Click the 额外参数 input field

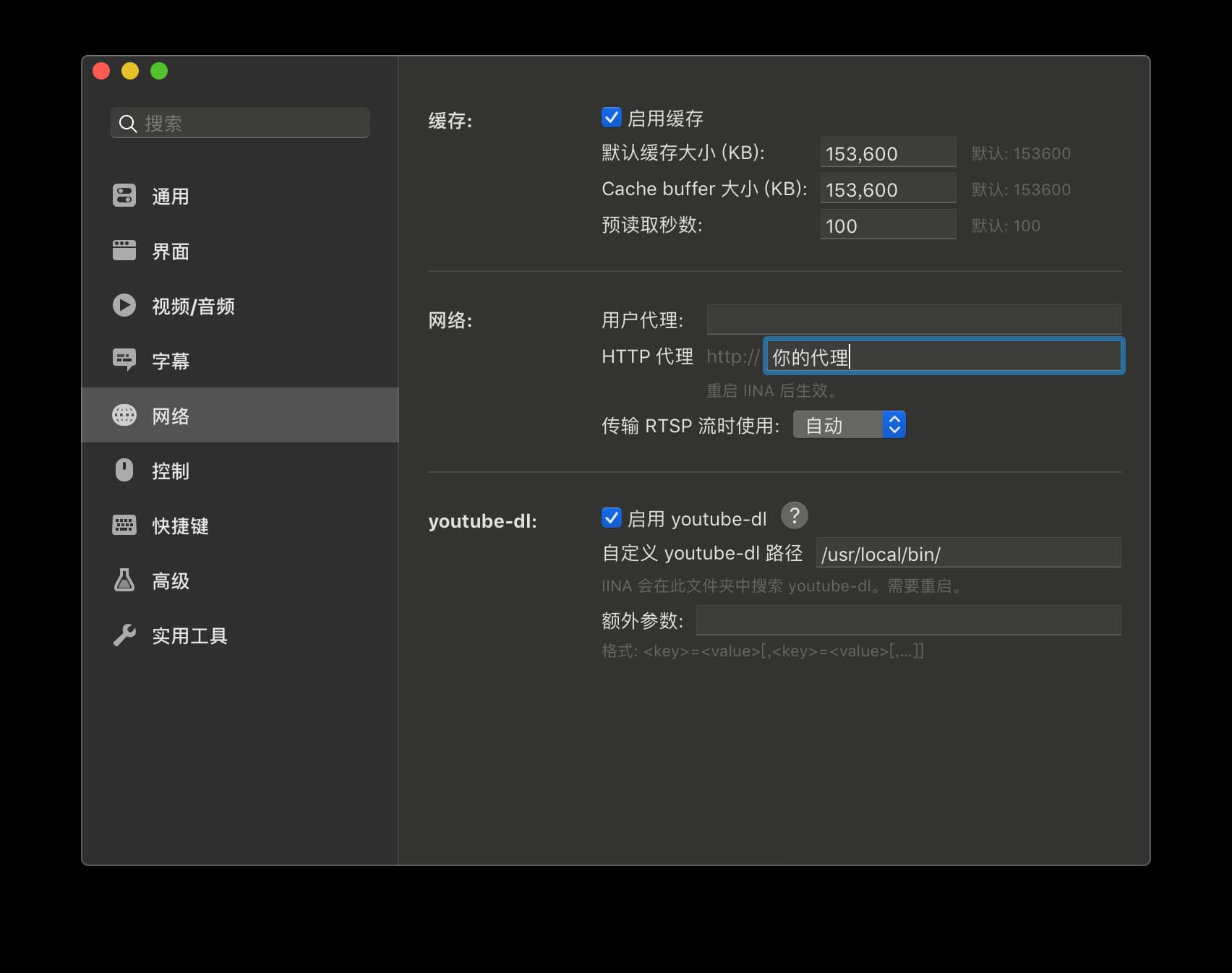pos(909,620)
